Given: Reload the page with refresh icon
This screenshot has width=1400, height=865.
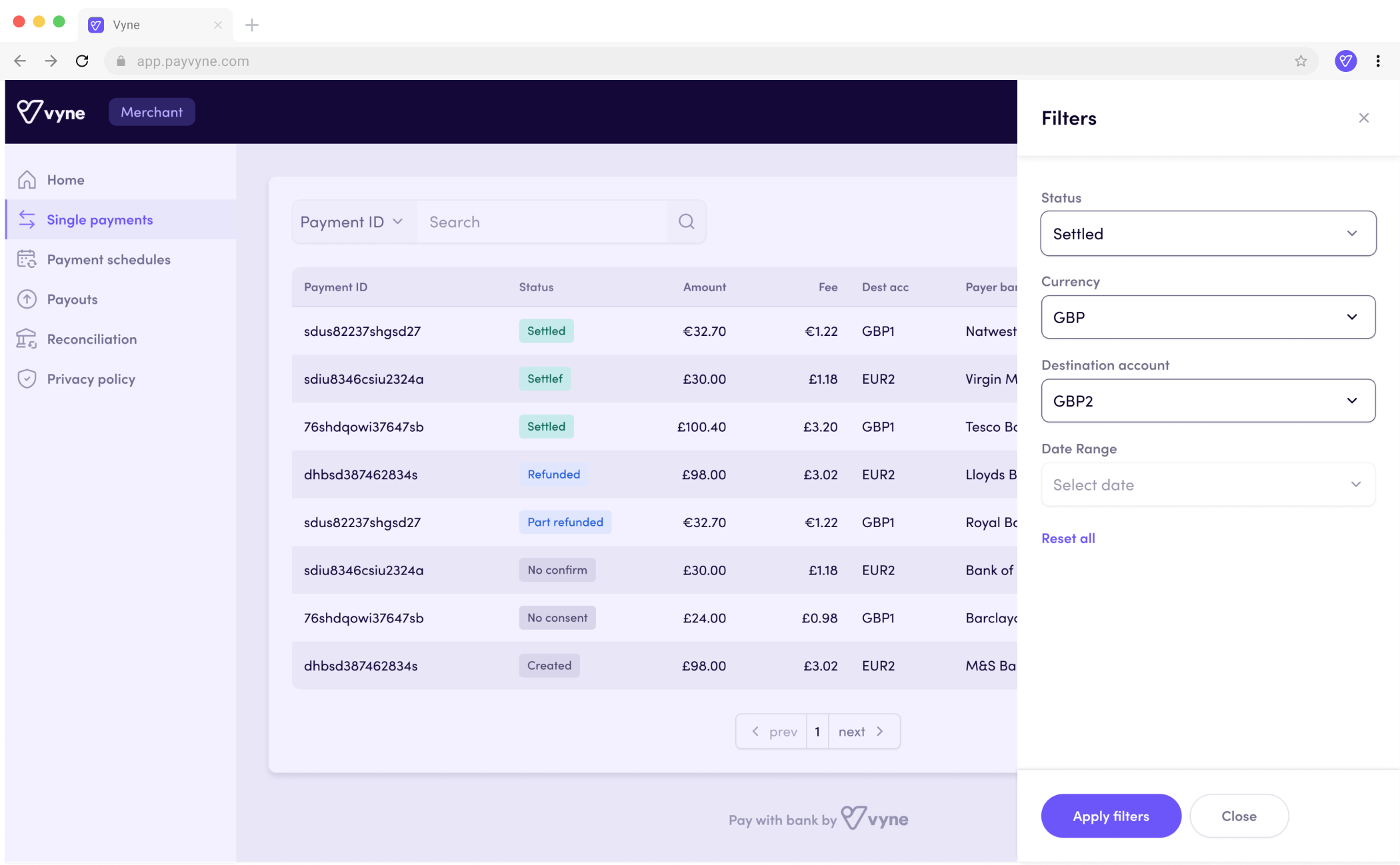Looking at the screenshot, I should [82, 61].
